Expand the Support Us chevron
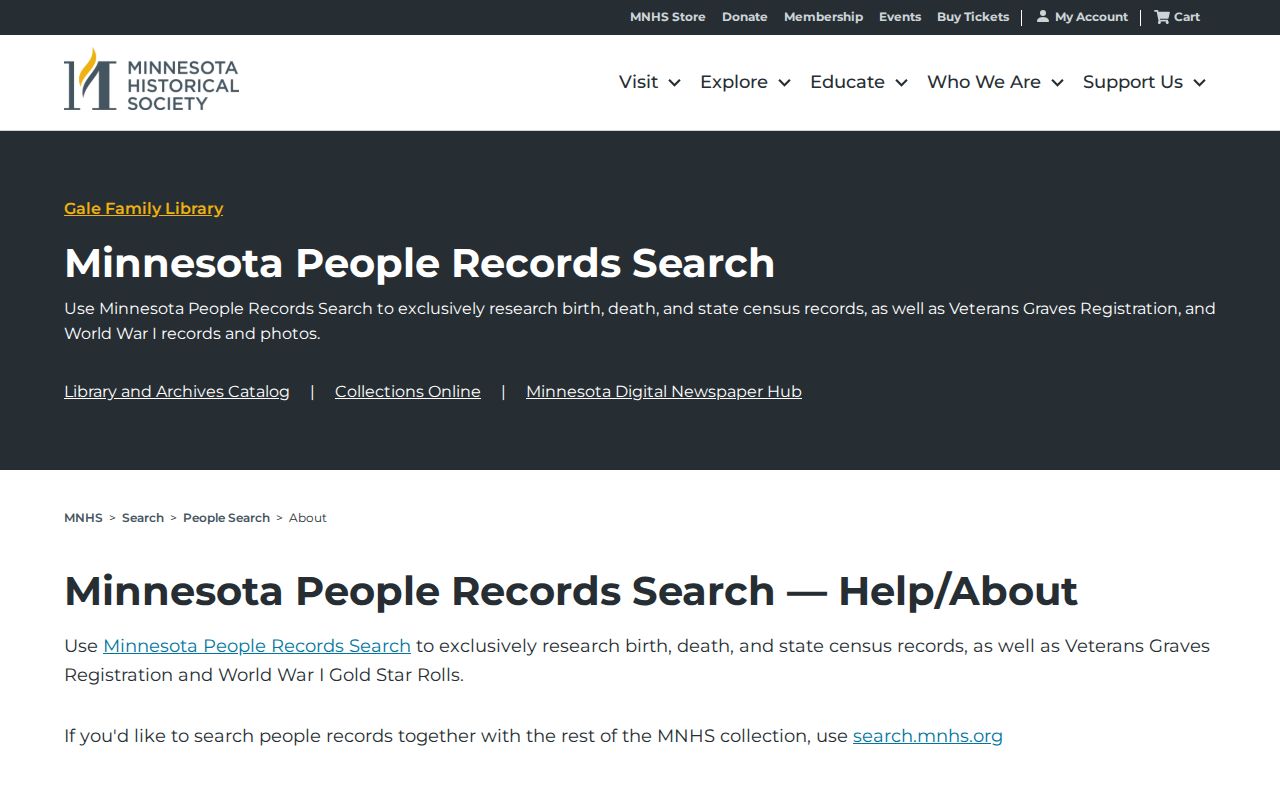Screen dimensions: 1280x800 click(1199, 83)
